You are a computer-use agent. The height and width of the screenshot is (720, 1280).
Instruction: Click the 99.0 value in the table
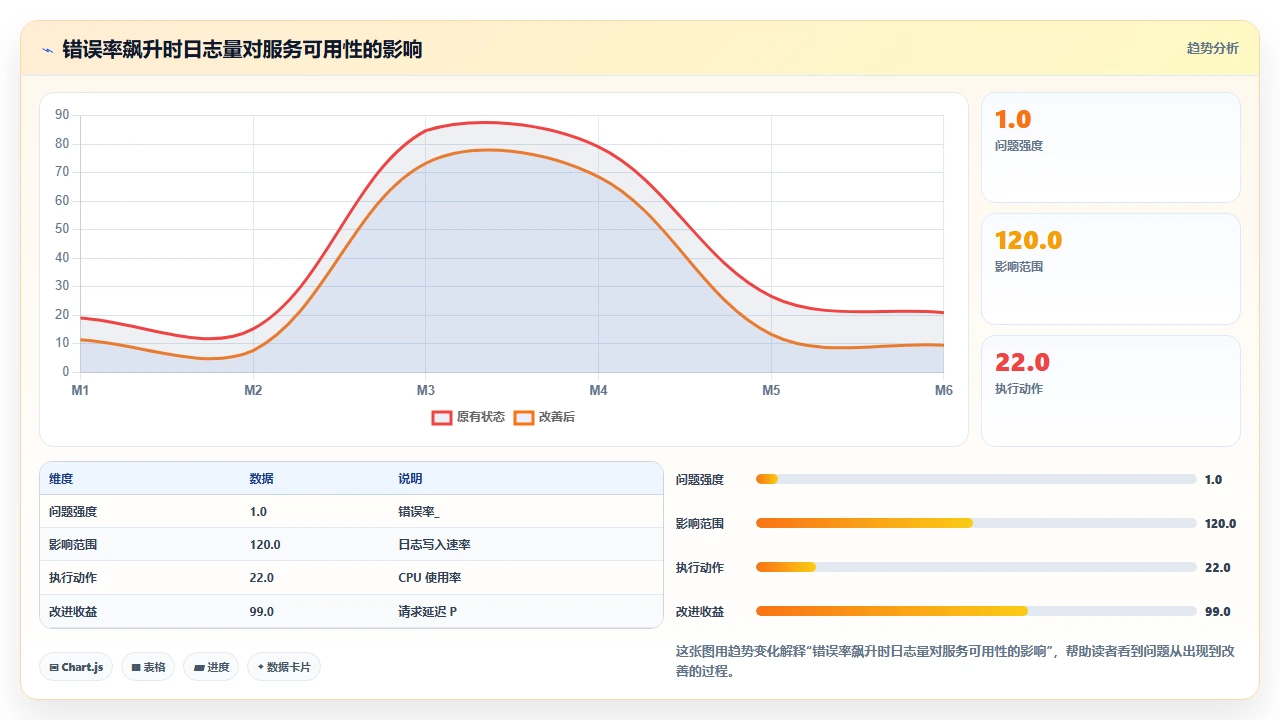click(x=262, y=611)
